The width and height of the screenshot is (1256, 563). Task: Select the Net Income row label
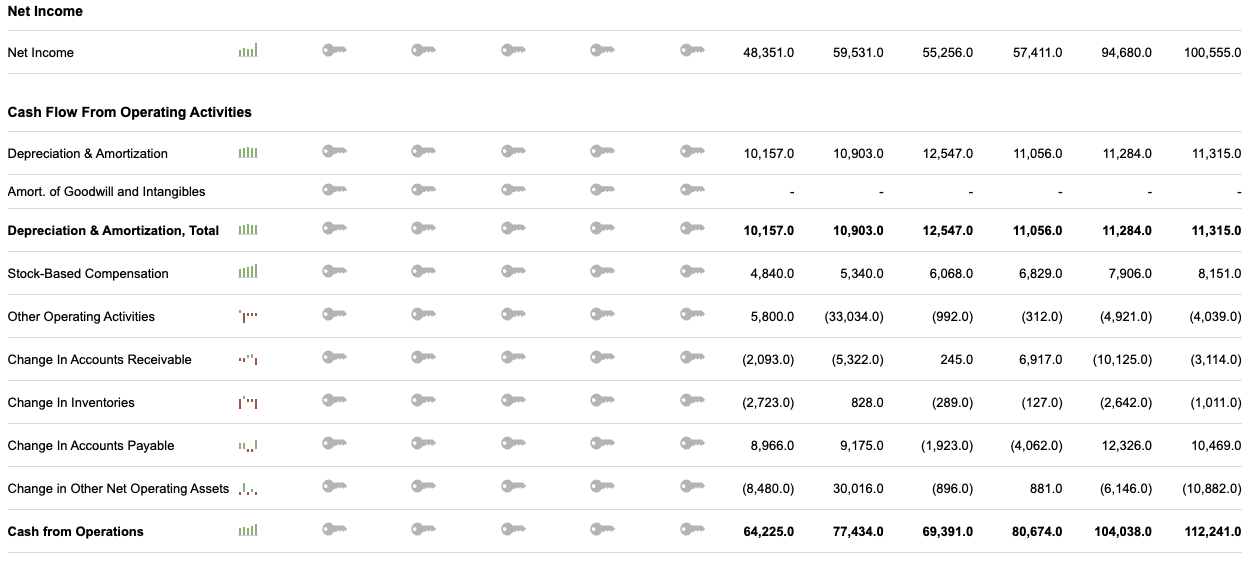pyautogui.click(x=41, y=52)
